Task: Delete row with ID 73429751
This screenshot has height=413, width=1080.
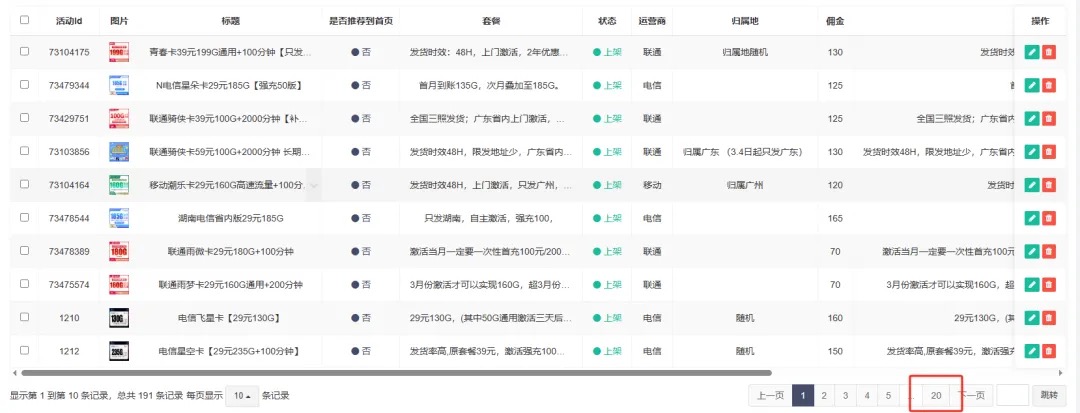Action: [x=1048, y=118]
